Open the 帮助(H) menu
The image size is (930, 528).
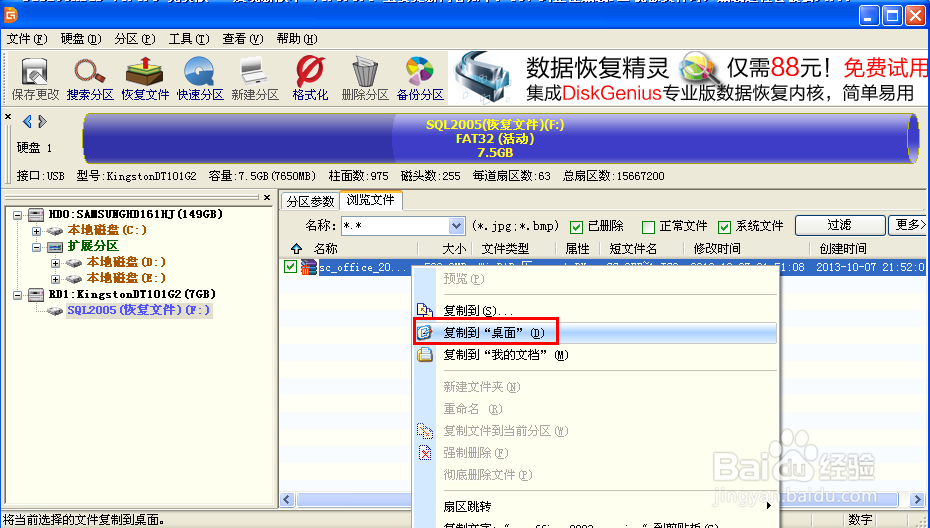(297, 39)
